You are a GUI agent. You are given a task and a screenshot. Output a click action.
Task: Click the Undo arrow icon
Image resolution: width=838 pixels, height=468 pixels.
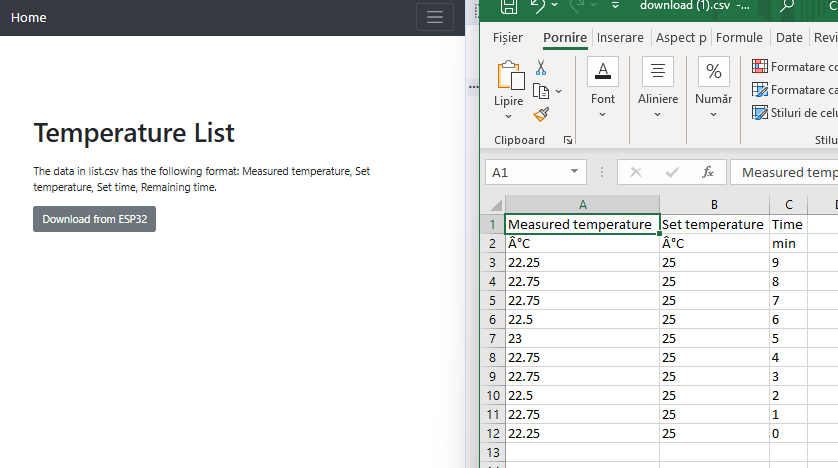(538, 7)
